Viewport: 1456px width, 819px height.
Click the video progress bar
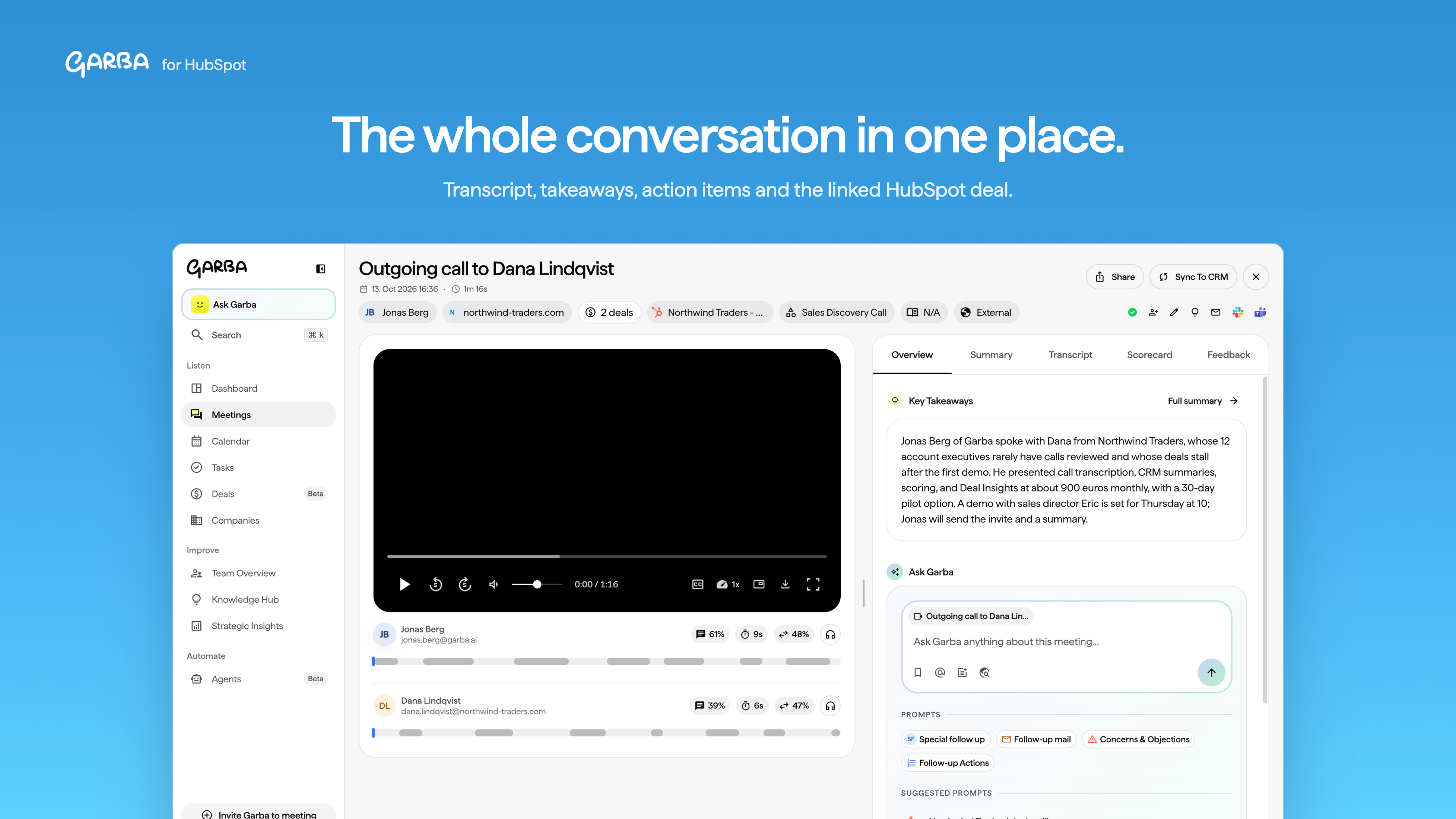tap(607, 556)
